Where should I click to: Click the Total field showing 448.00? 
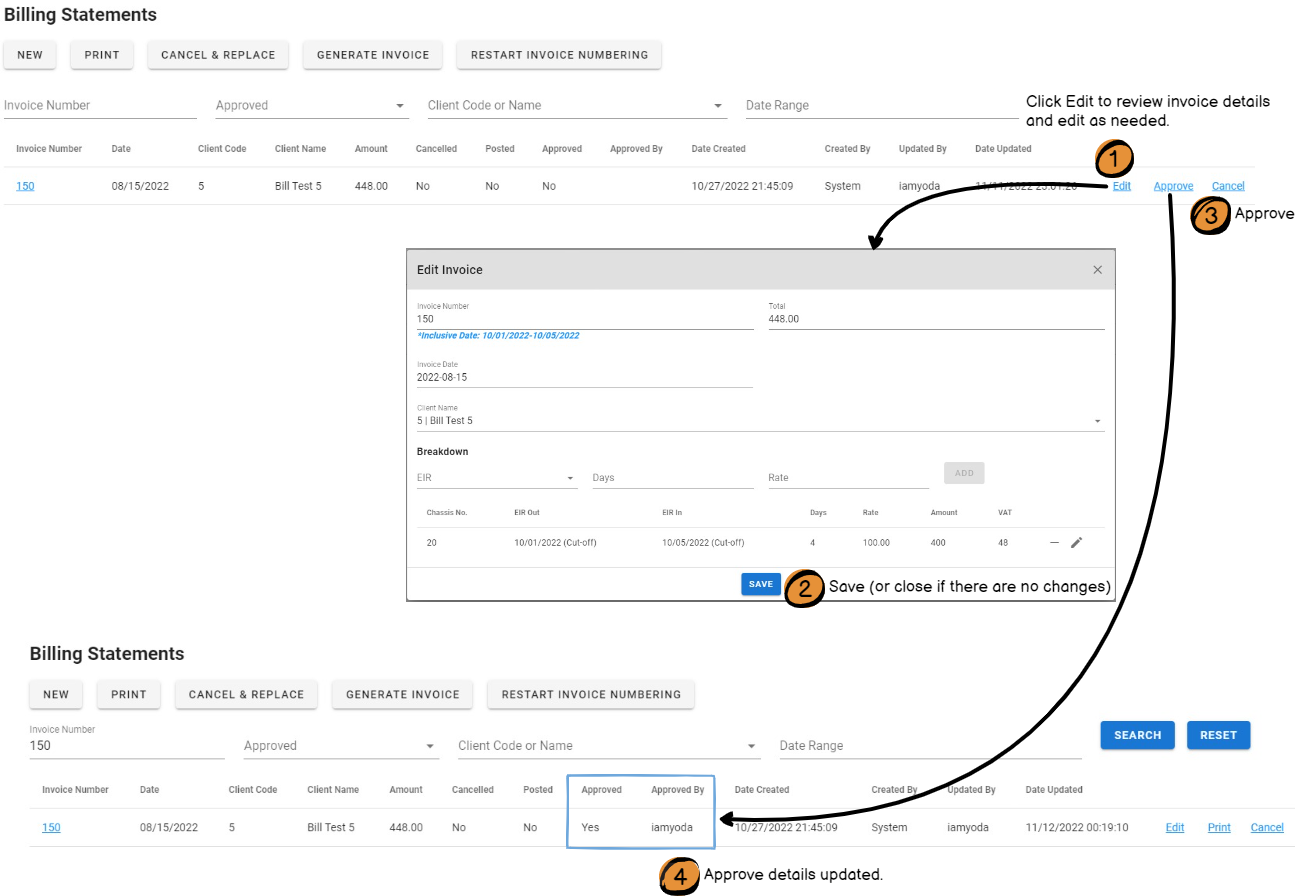click(935, 319)
